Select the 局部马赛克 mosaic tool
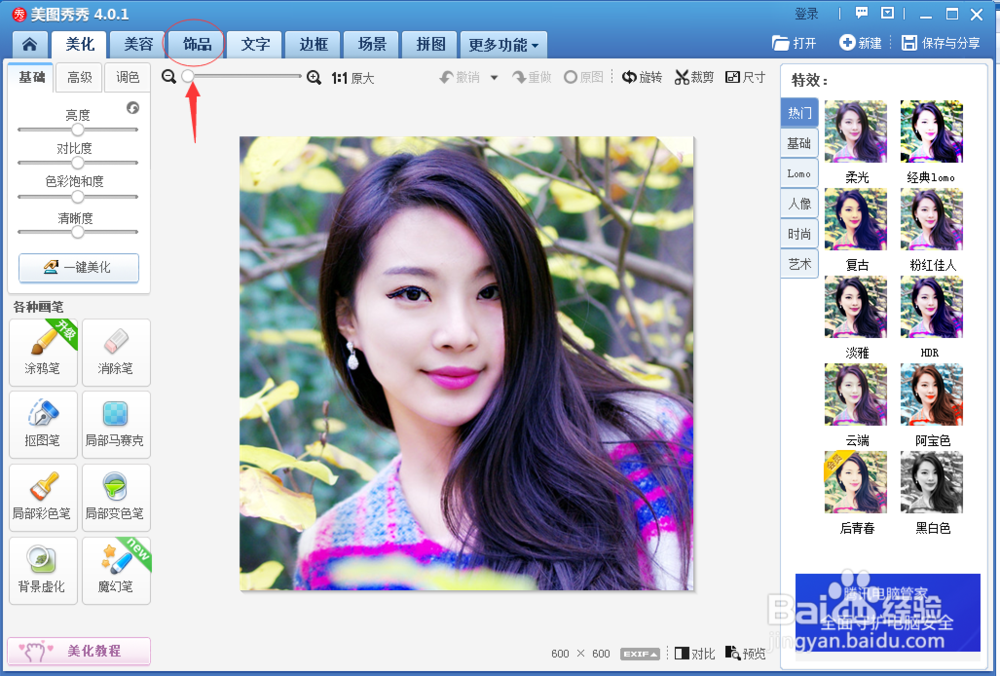Image resolution: width=1000 pixels, height=676 pixels. [116, 425]
